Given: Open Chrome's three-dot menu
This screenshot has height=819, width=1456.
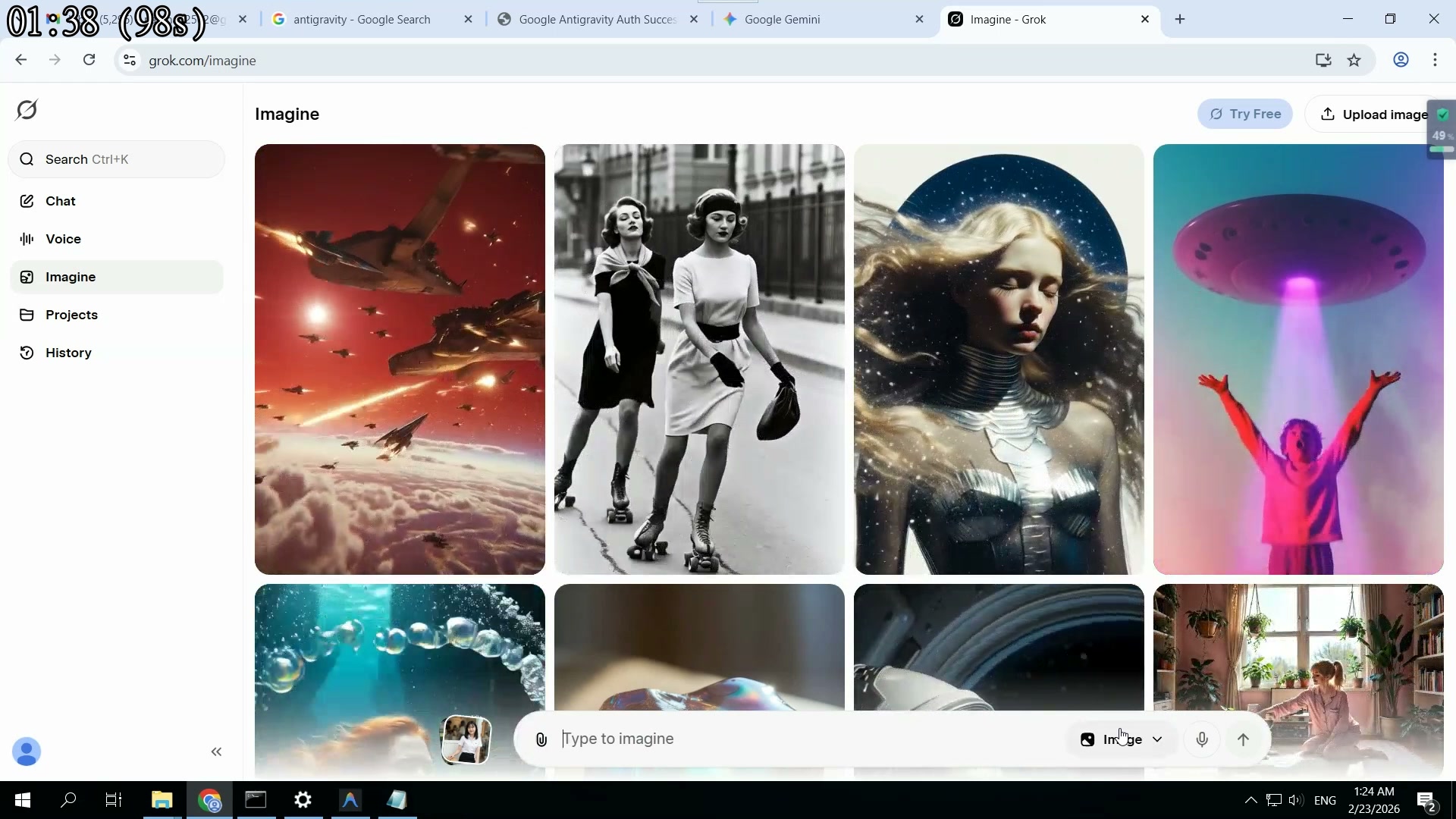Looking at the screenshot, I should pyautogui.click(x=1435, y=61).
